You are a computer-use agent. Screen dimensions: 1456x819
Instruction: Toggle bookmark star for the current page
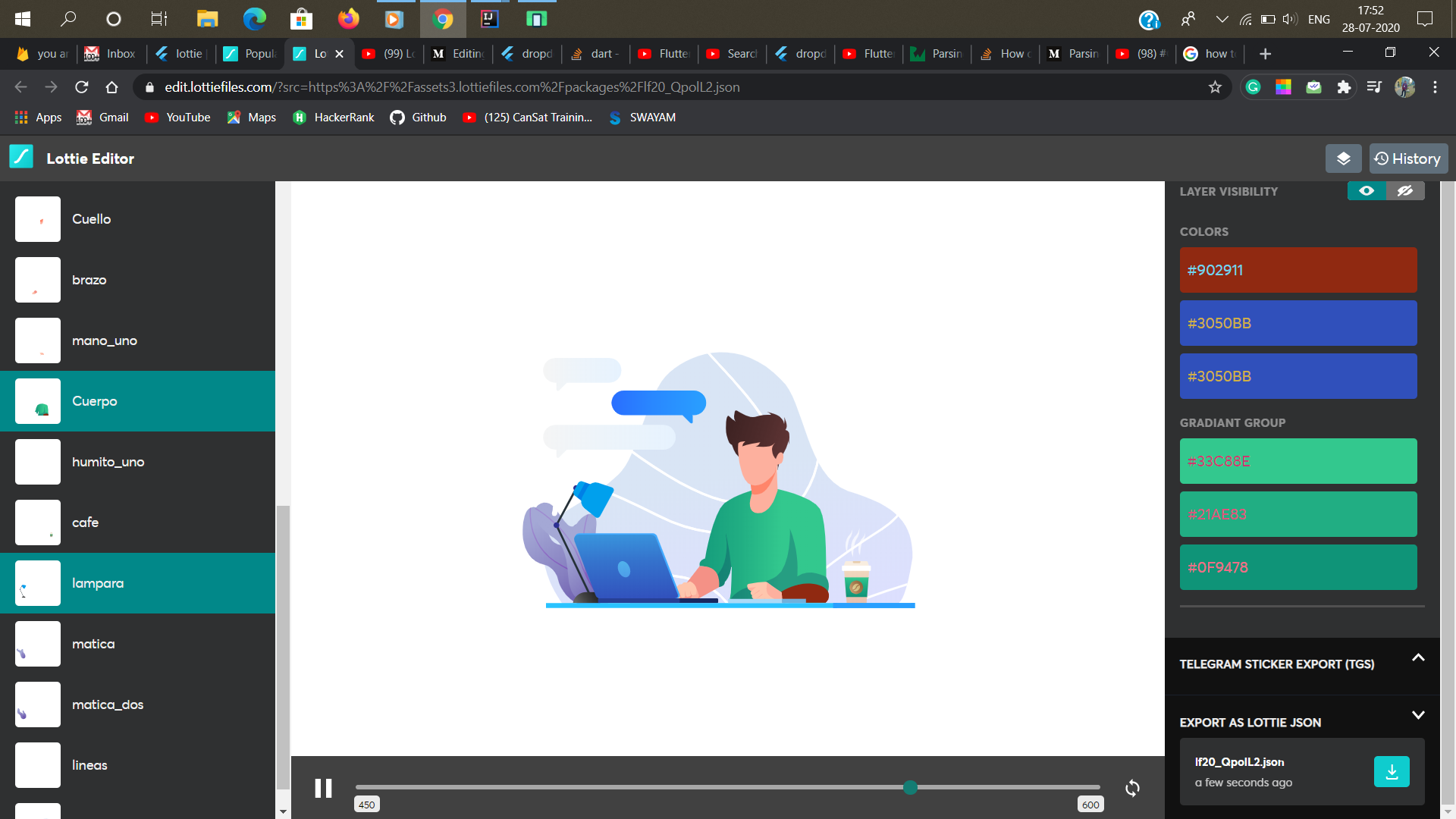click(1216, 87)
